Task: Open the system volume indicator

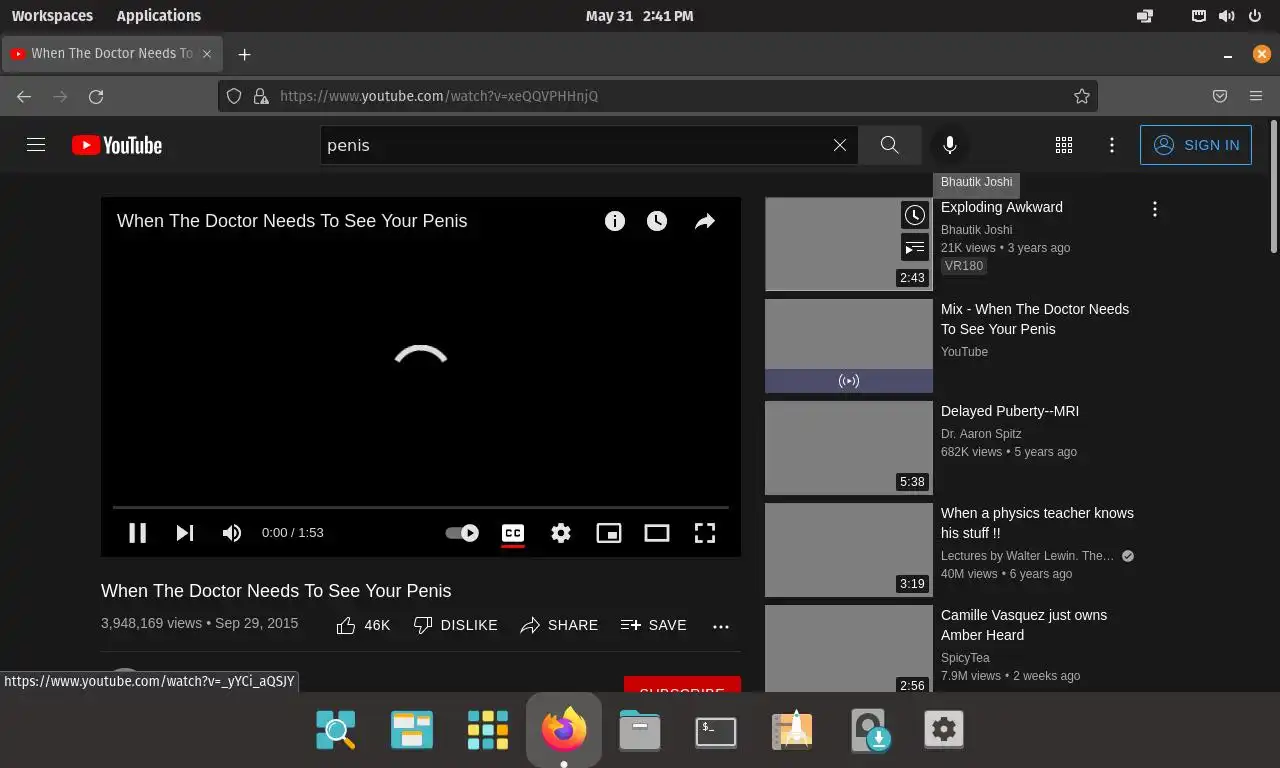Action: click(x=1226, y=16)
